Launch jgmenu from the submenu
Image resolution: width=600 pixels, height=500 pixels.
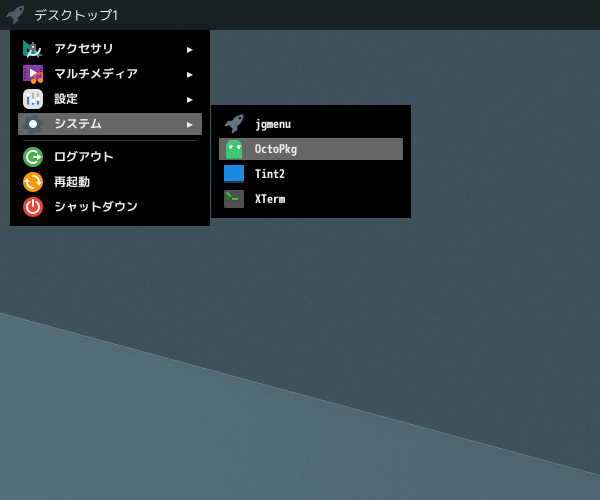tap(311, 124)
